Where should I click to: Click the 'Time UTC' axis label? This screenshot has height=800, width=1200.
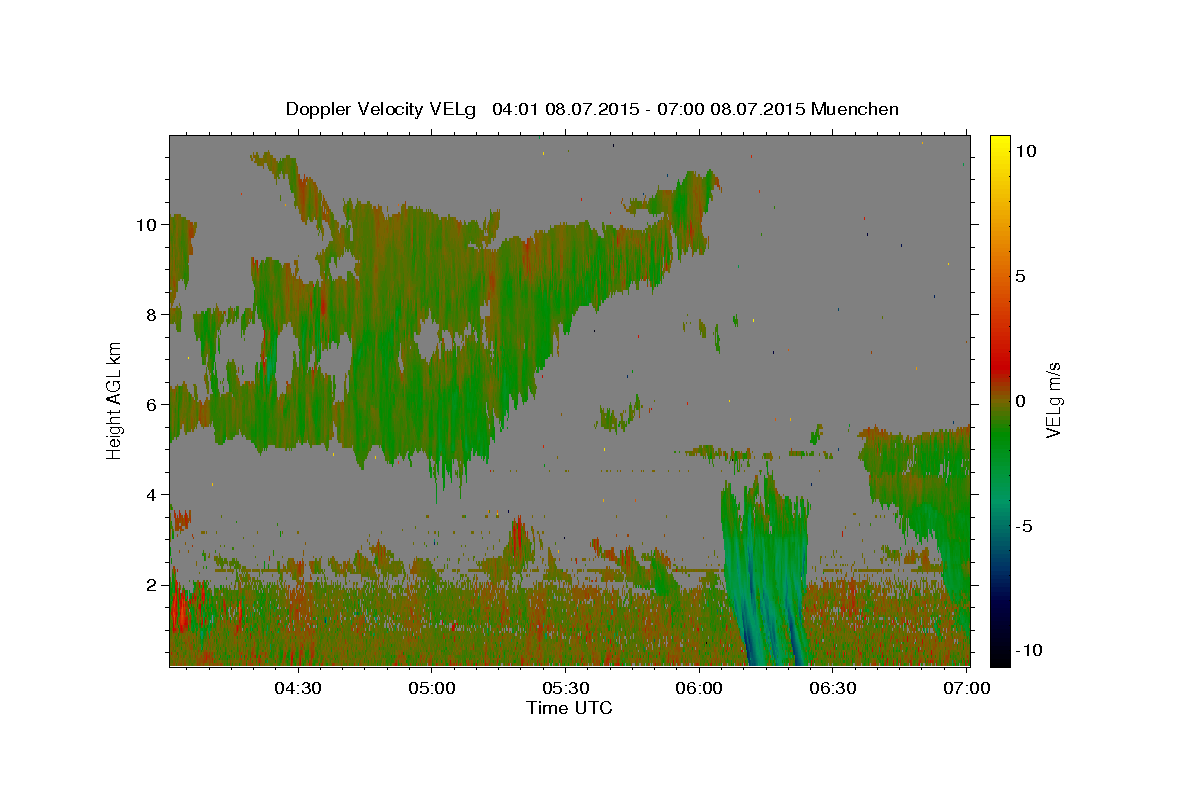click(x=569, y=708)
